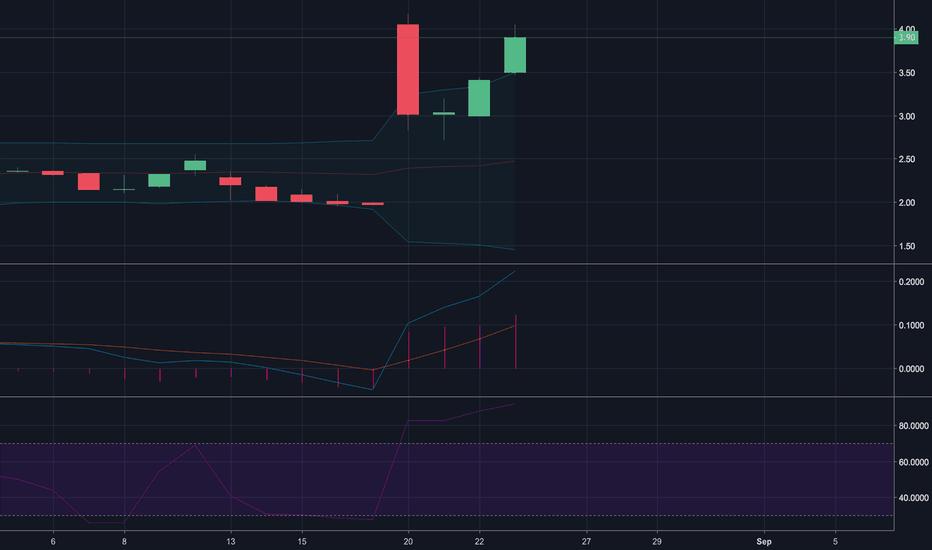Click the 1.50 price axis label
This screenshot has width=932, height=550.
[906, 246]
